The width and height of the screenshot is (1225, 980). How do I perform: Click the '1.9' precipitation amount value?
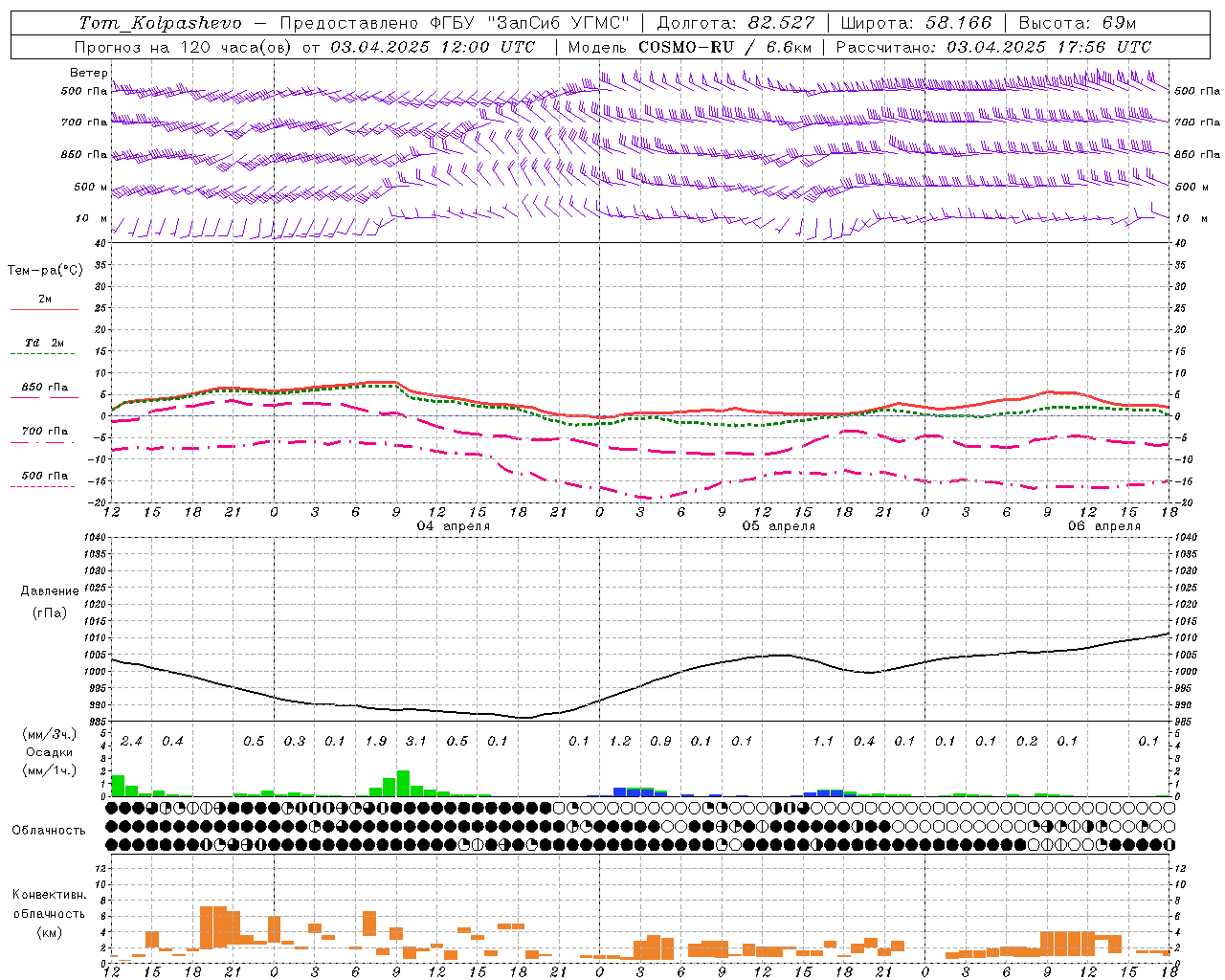376,742
